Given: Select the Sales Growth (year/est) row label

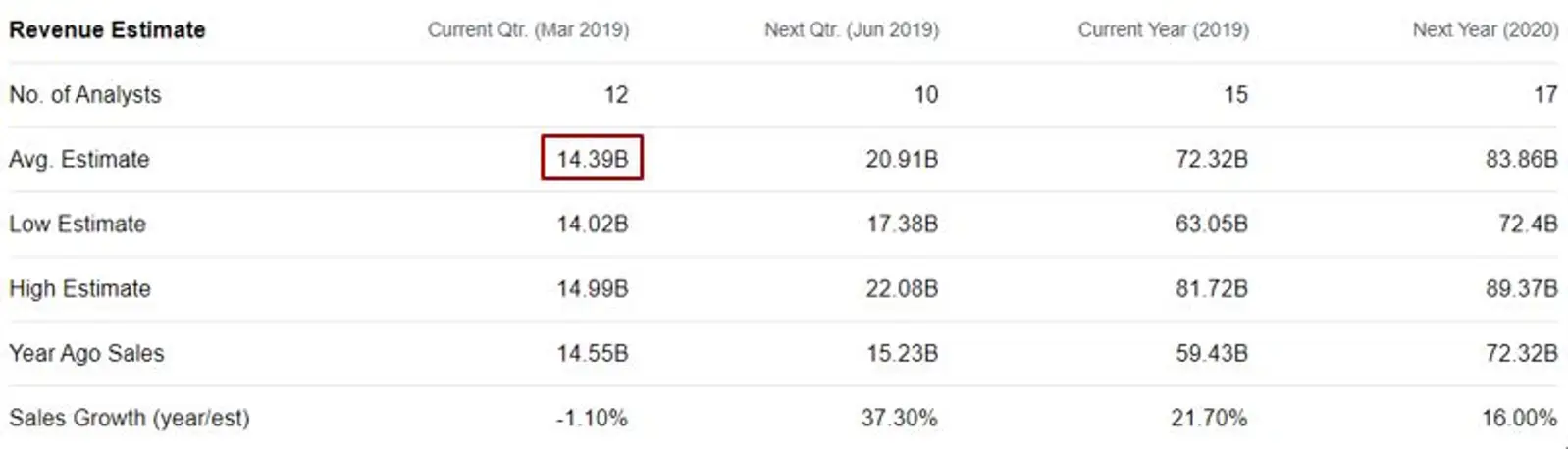Looking at the screenshot, I should tap(130, 418).
